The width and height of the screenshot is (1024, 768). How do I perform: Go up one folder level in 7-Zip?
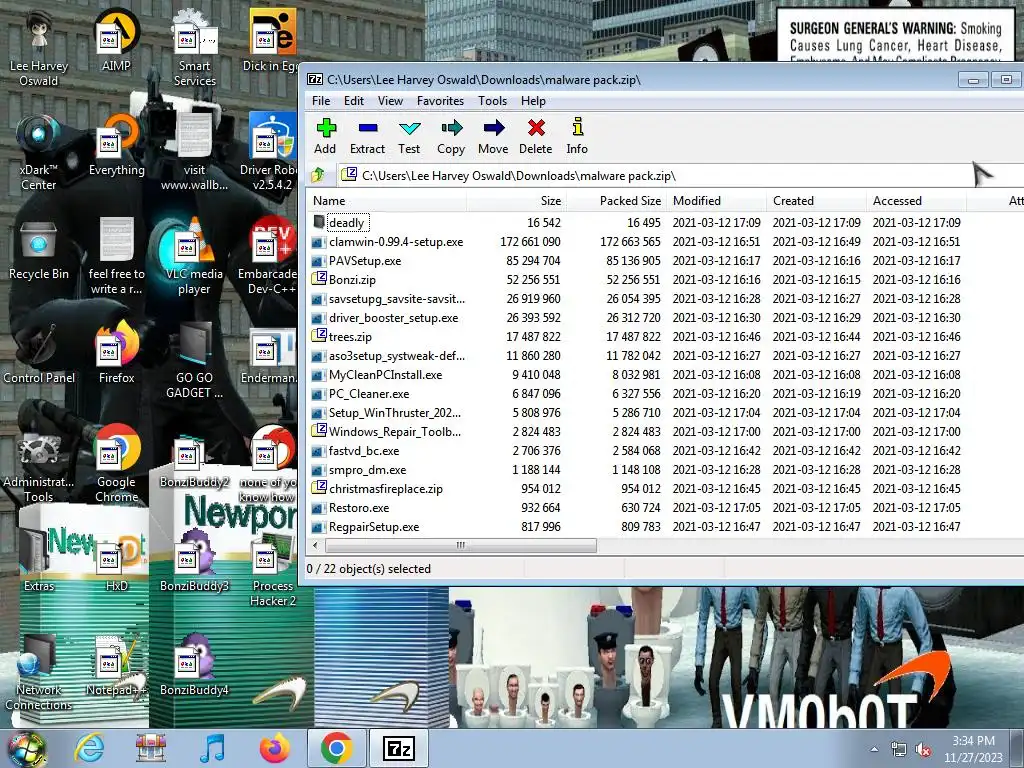point(319,175)
